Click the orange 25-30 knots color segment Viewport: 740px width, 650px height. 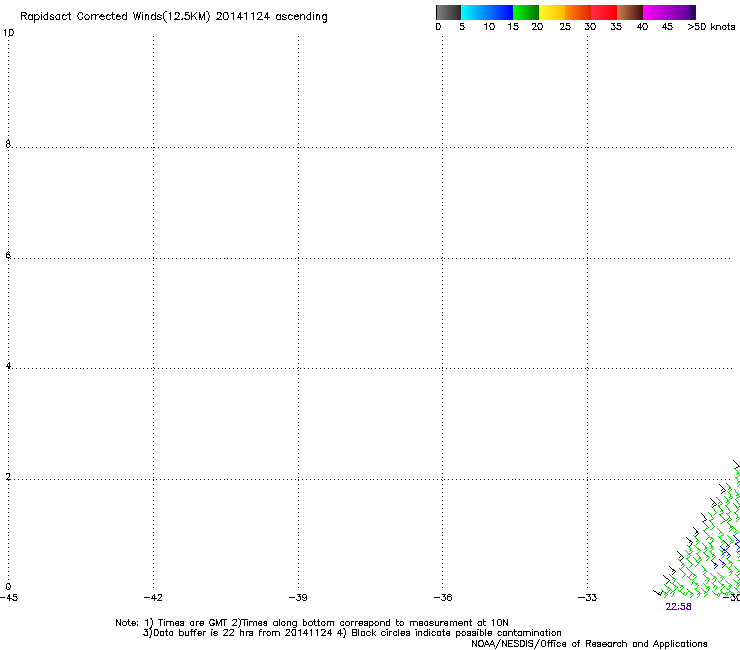[x=578, y=12]
